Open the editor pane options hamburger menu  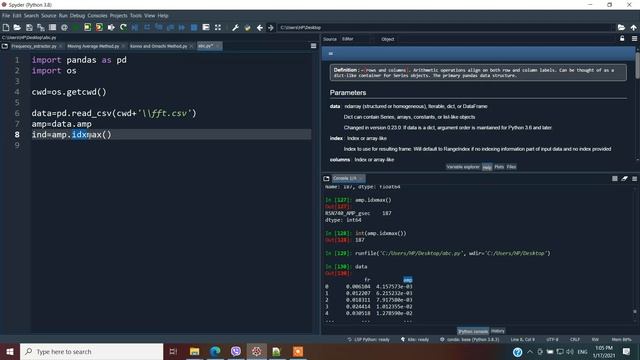pyautogui.click(x=313, y=46)
